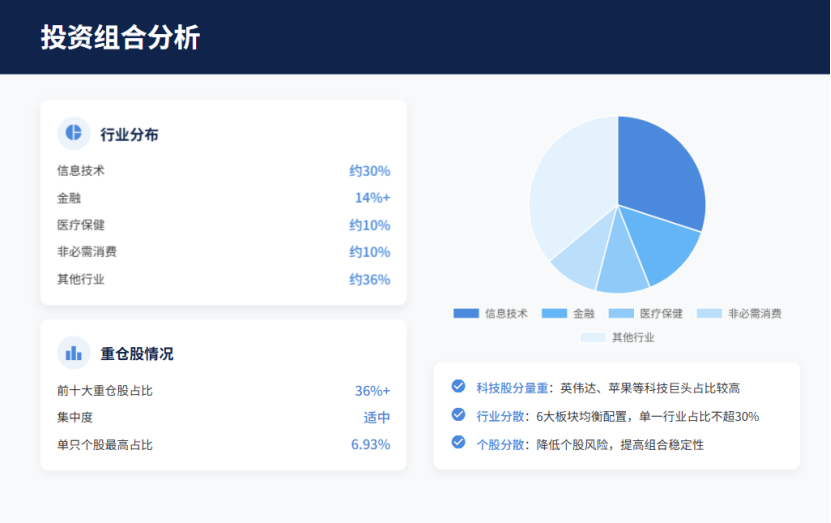831x523 pixels.
Task: Click the checkmark icon next to 科技股分量重
Action: (458, 386)
